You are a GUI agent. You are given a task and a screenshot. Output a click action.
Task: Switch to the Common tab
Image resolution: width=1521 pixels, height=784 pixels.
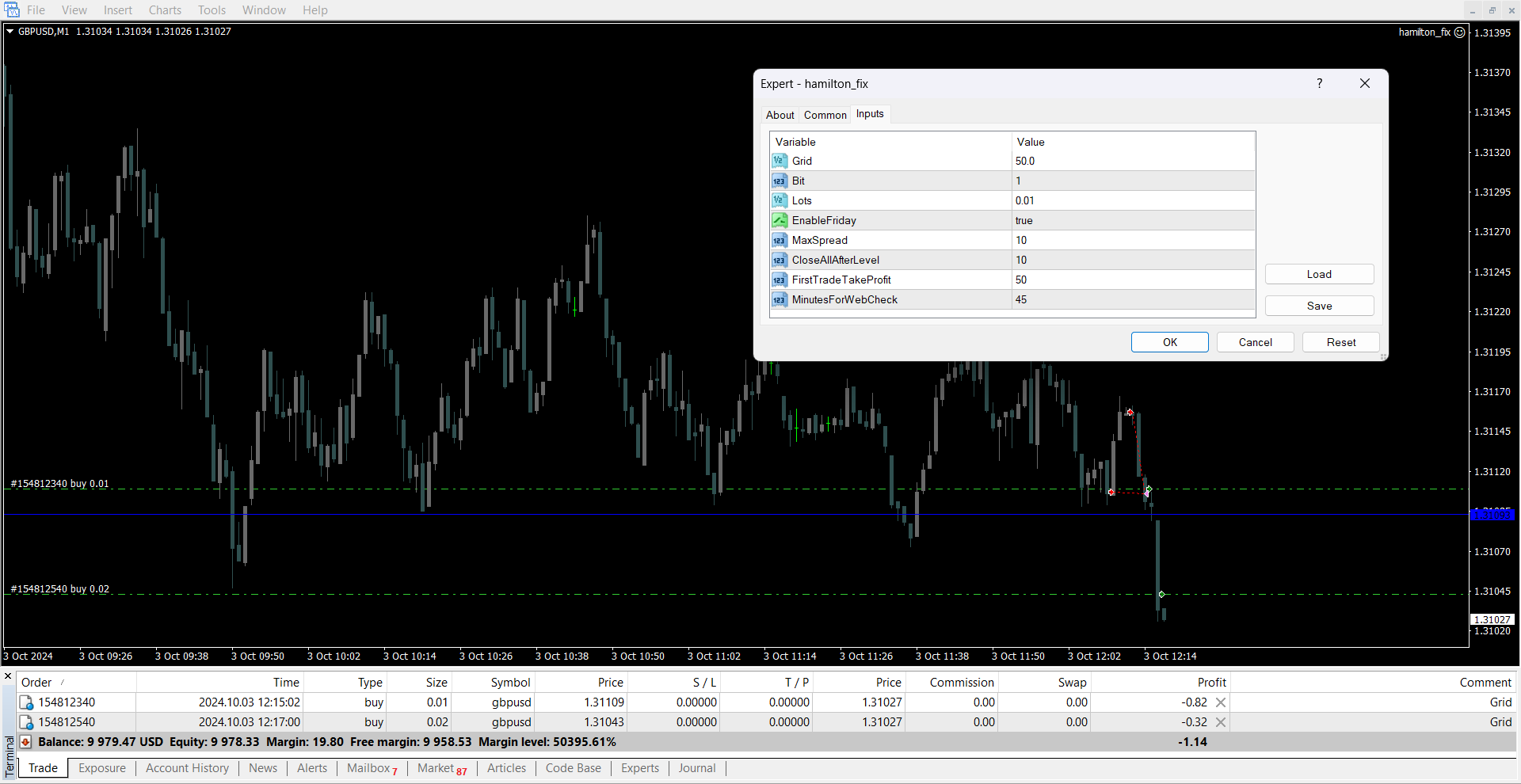(x=825, y=115)
